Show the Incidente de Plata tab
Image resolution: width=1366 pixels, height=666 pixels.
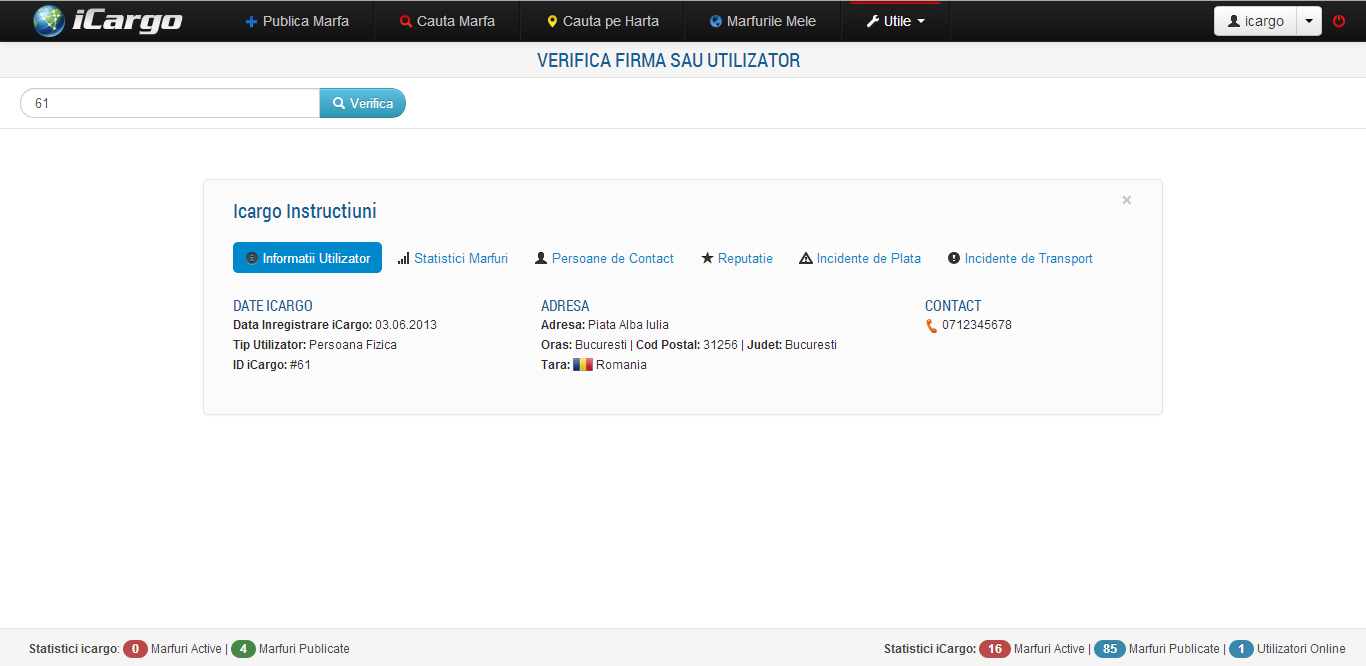(x=860, y=258)
